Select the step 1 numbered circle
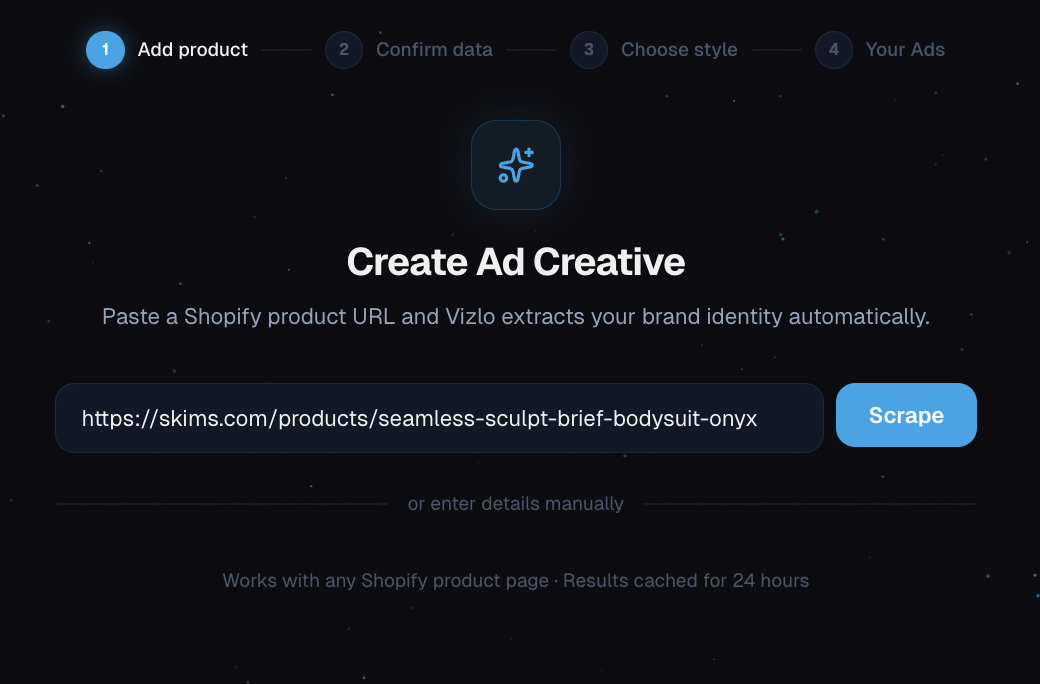 (x=105, y=50)
